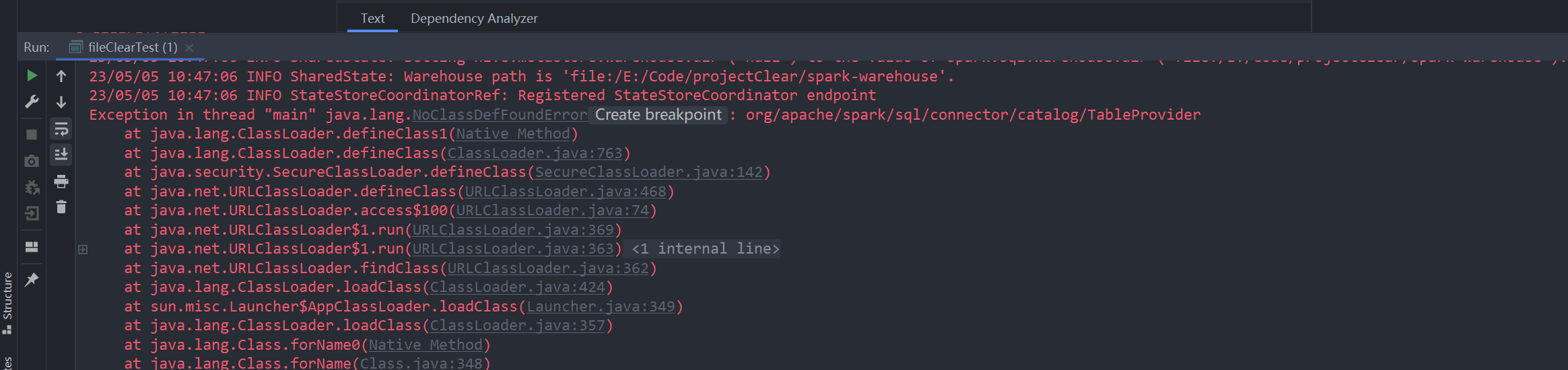Toggle soft-wrap in console
The image size is (1568, 370).
tap(61, 128)
